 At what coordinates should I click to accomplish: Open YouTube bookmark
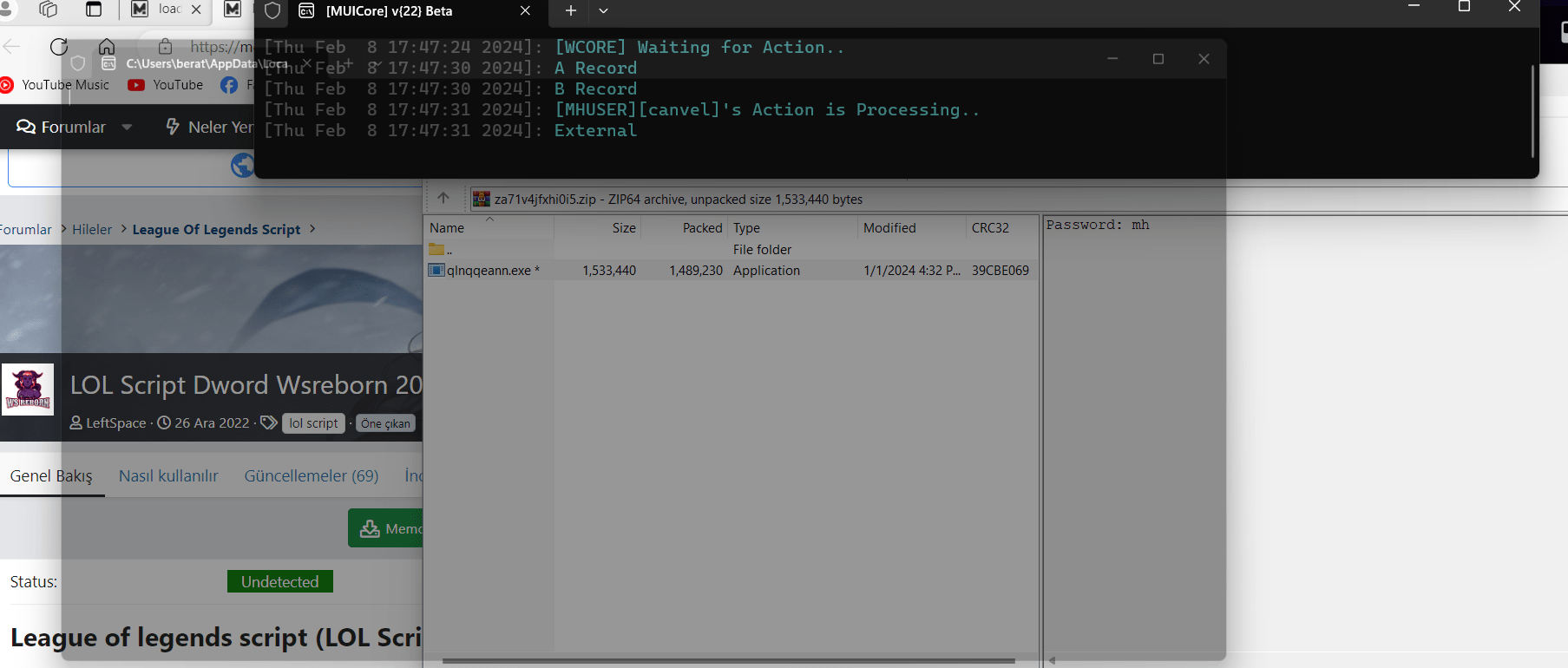(166, 85)
